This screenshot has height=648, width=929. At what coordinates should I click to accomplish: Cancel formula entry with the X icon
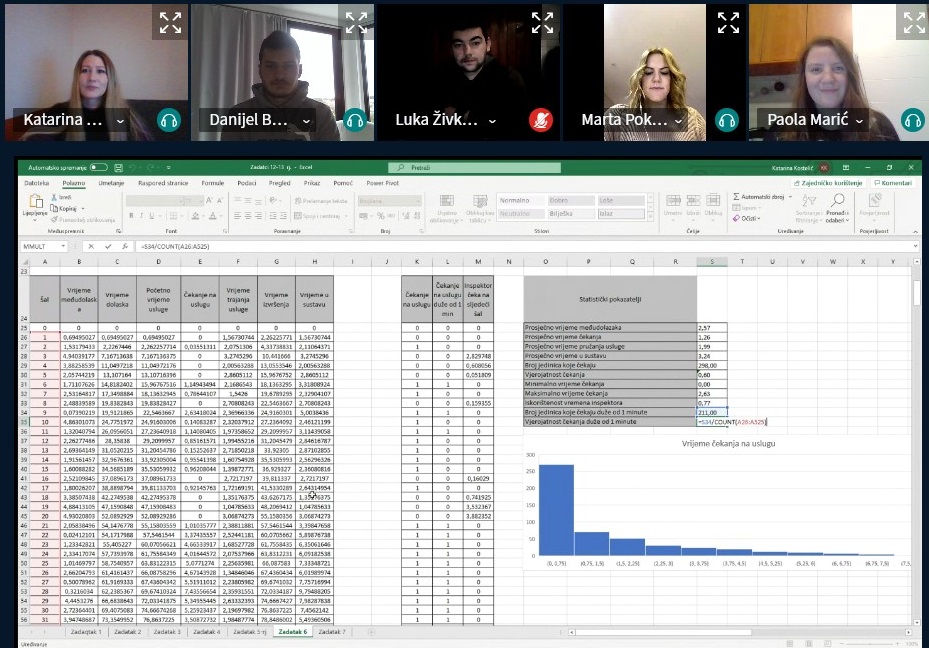(x=91, y=246)
